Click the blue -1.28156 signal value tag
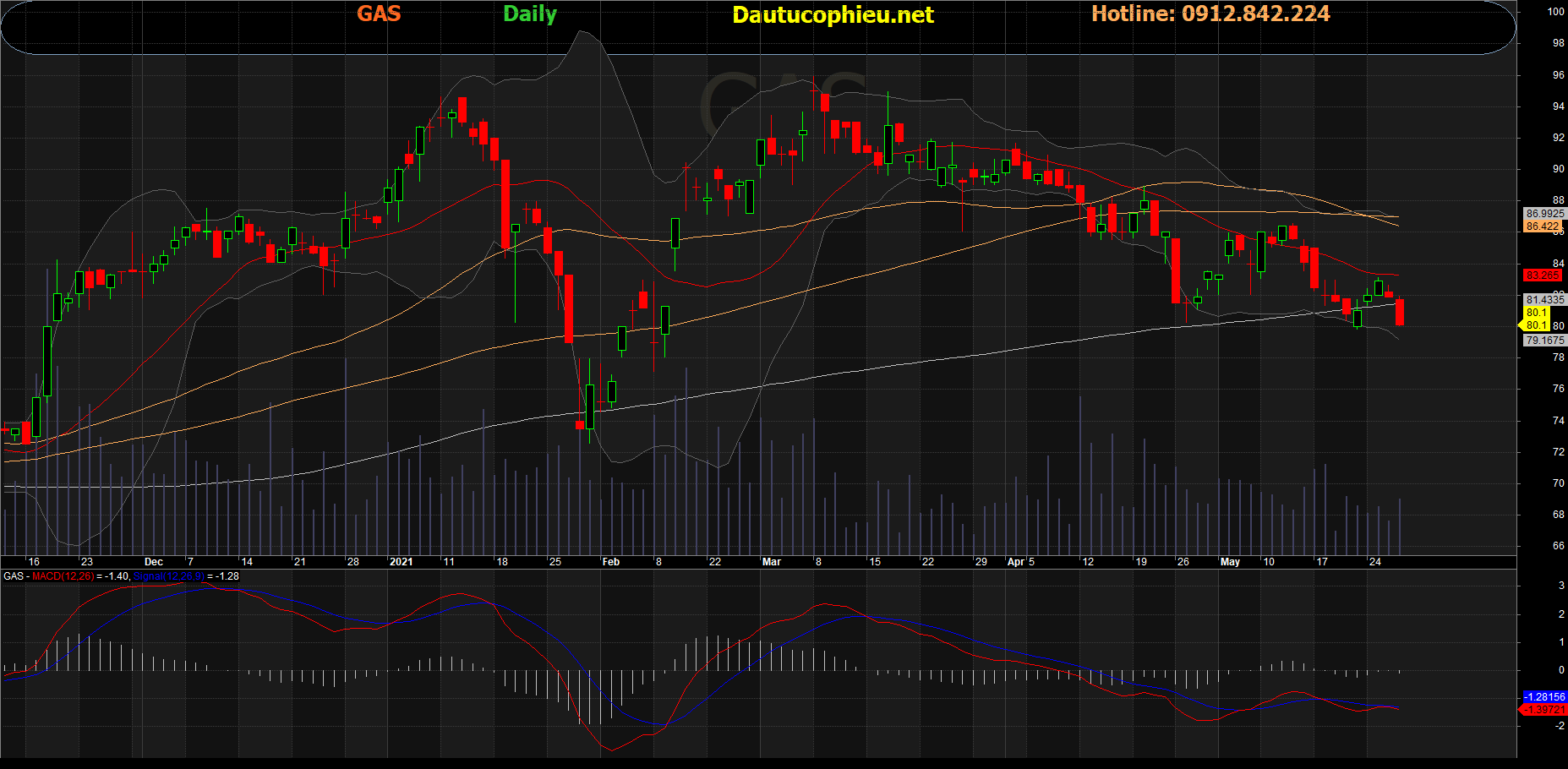 coord(1544,697)
